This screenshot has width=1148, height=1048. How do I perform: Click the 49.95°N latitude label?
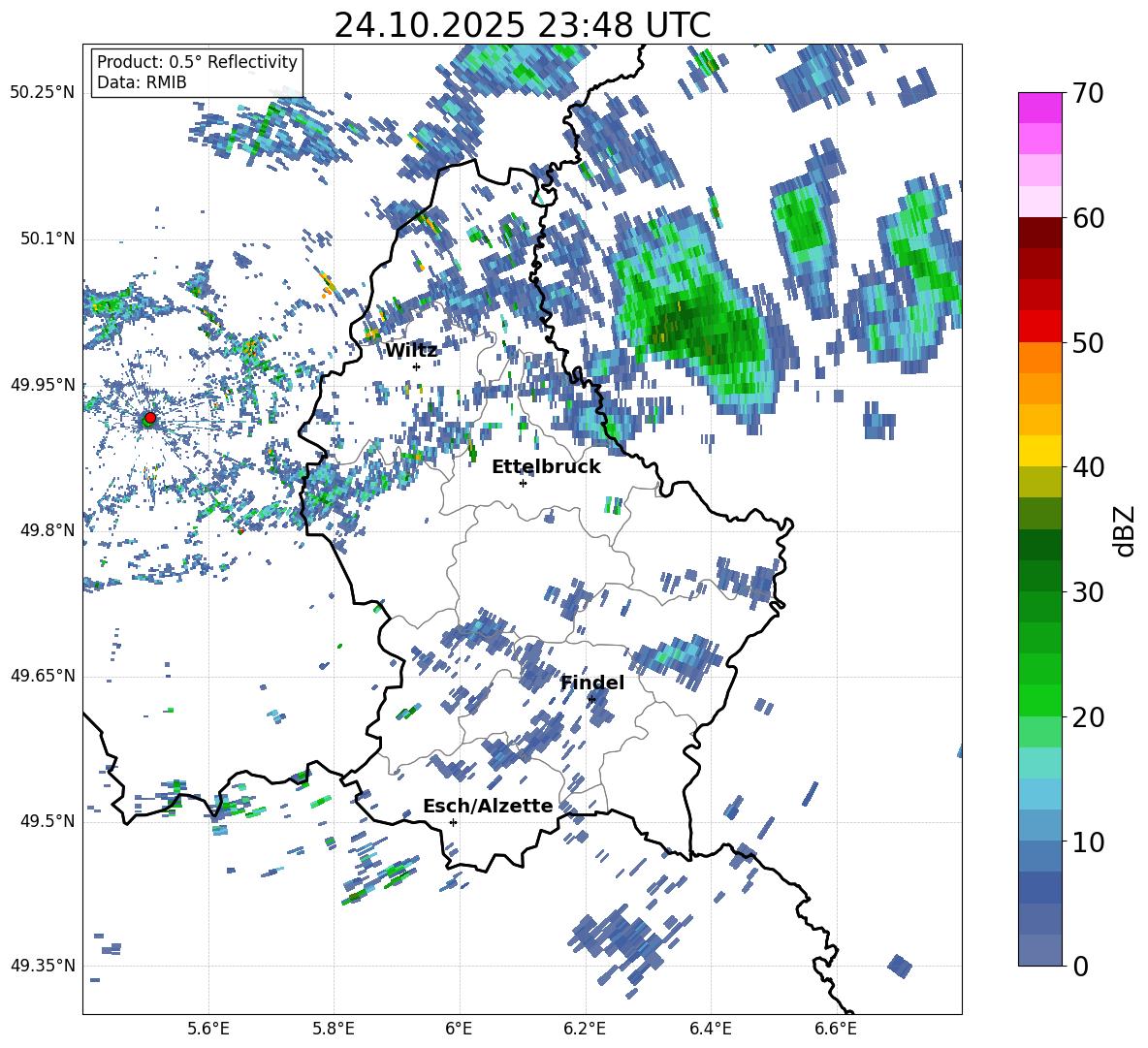pos(43,384)
